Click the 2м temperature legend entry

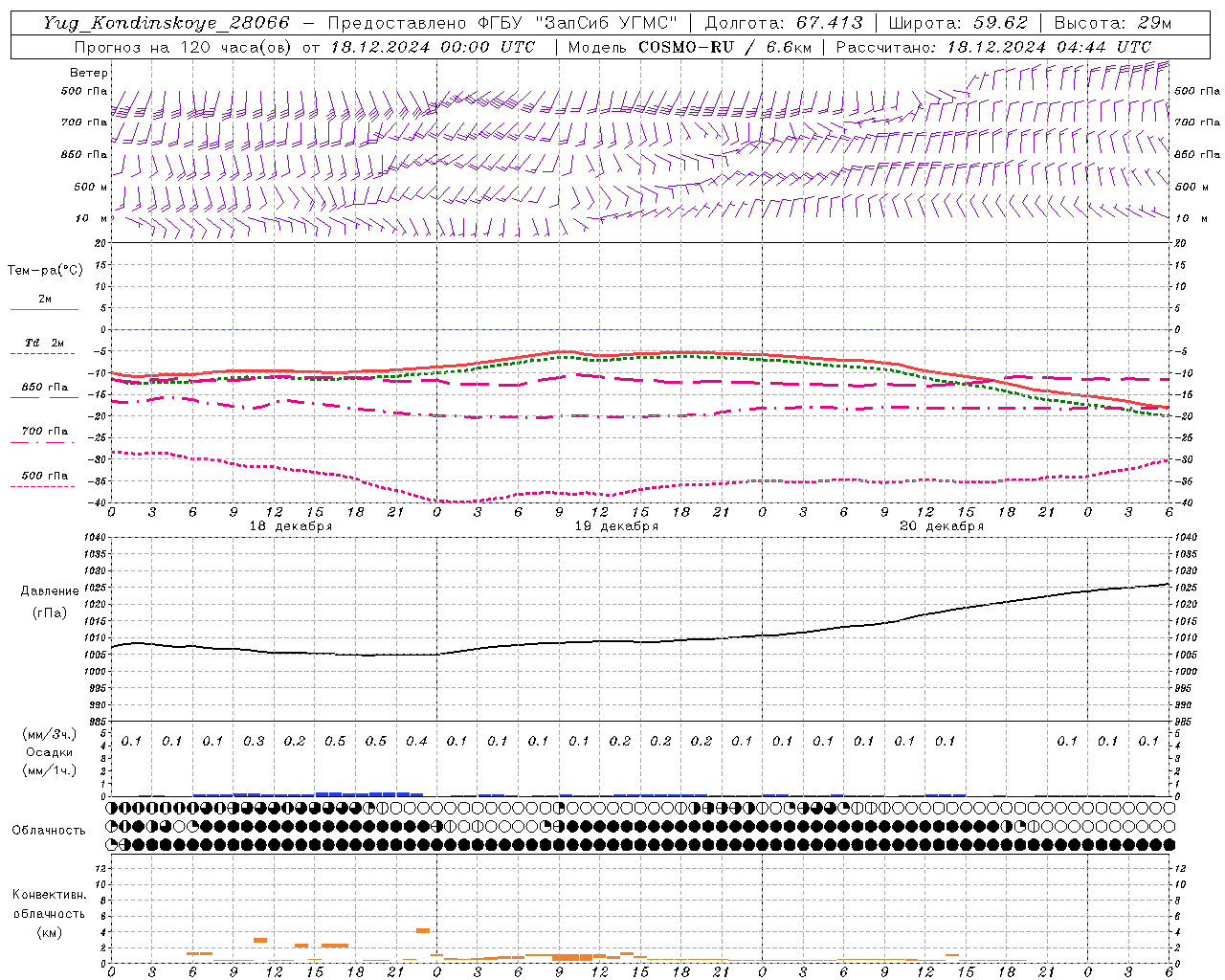click(x=45, y=300)
